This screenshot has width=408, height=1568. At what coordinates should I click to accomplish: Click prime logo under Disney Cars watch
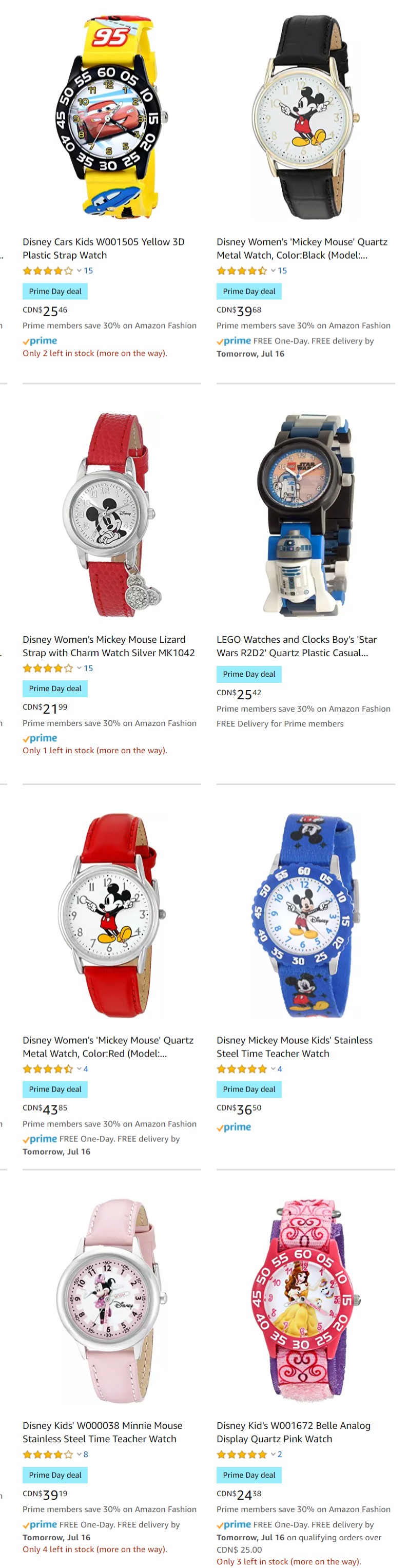40,341
